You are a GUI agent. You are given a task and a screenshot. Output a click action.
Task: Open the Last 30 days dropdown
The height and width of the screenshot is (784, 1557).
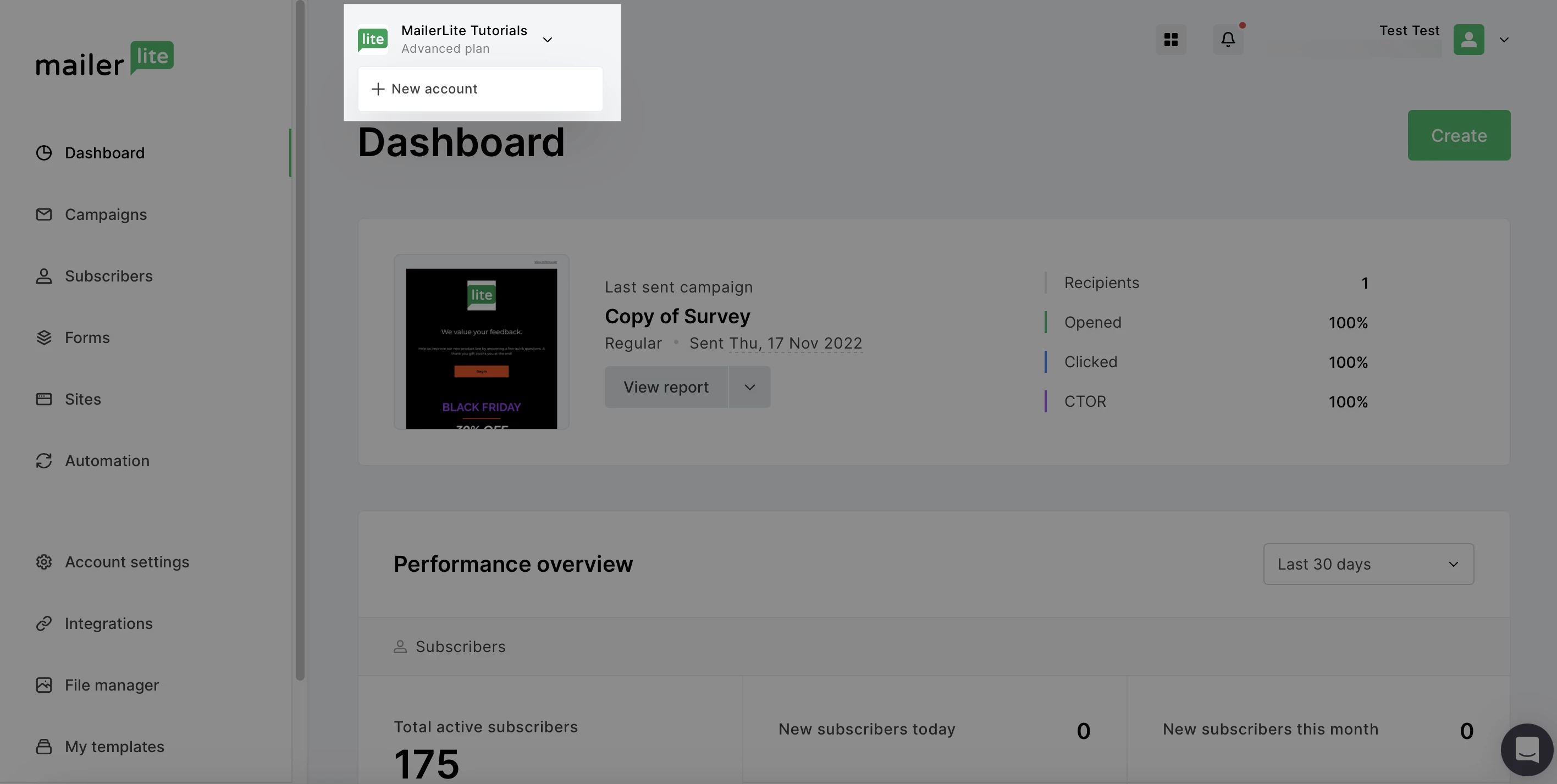(1368, 564)
